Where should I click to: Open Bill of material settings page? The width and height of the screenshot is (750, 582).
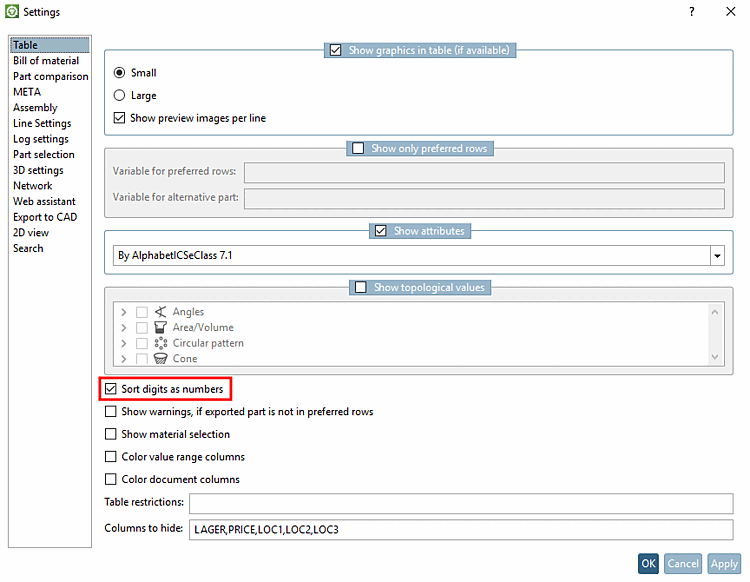(x=46, y=61)
